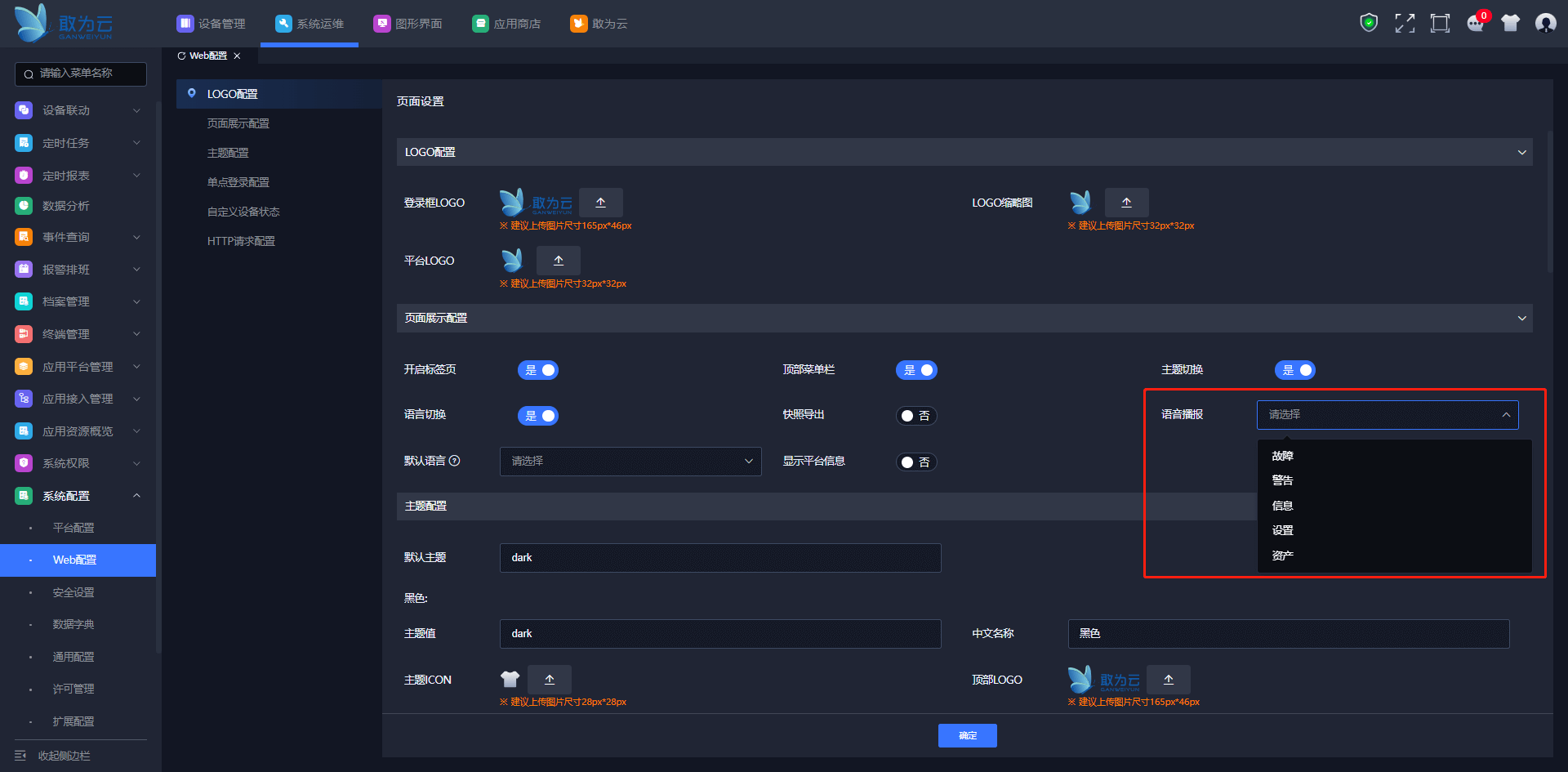Screen dimensions: 1568x772
Task: Click the 确定 confirm button
Action: tap(967, 735)
